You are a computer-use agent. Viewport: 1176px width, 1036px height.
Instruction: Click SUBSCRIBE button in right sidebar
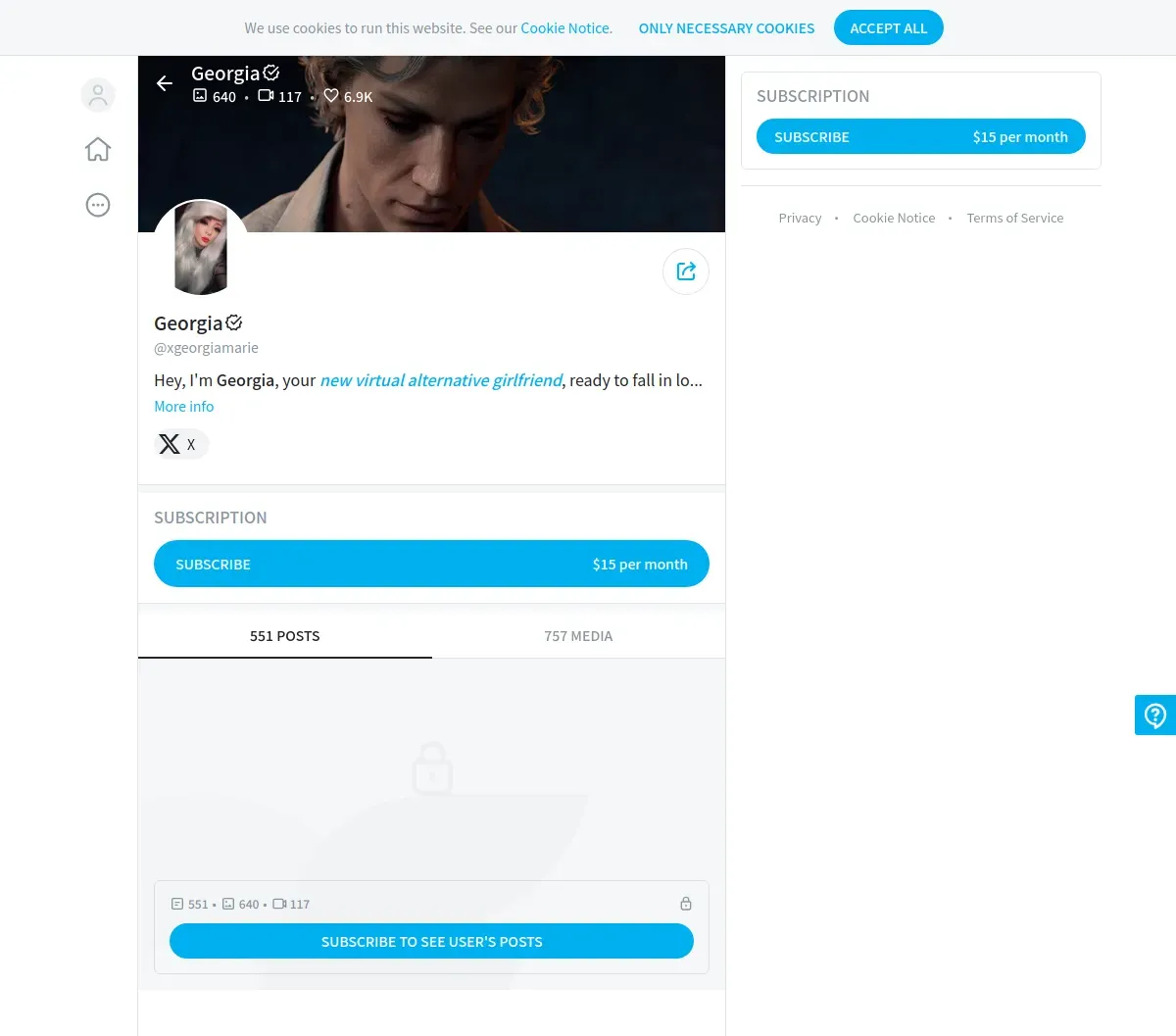click(x=921, y=136)
